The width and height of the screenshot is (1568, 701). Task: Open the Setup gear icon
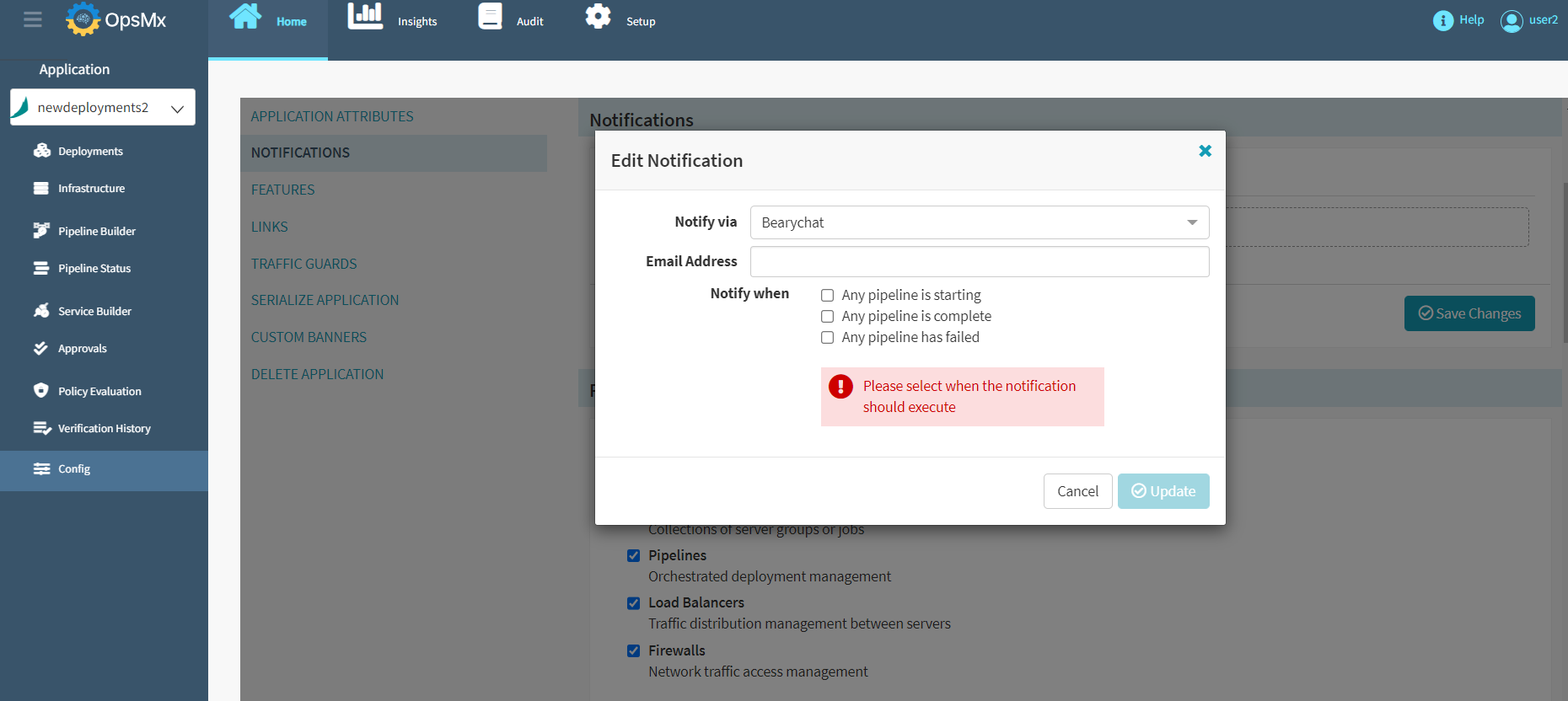pyautogui.click(x=598, y=17)
